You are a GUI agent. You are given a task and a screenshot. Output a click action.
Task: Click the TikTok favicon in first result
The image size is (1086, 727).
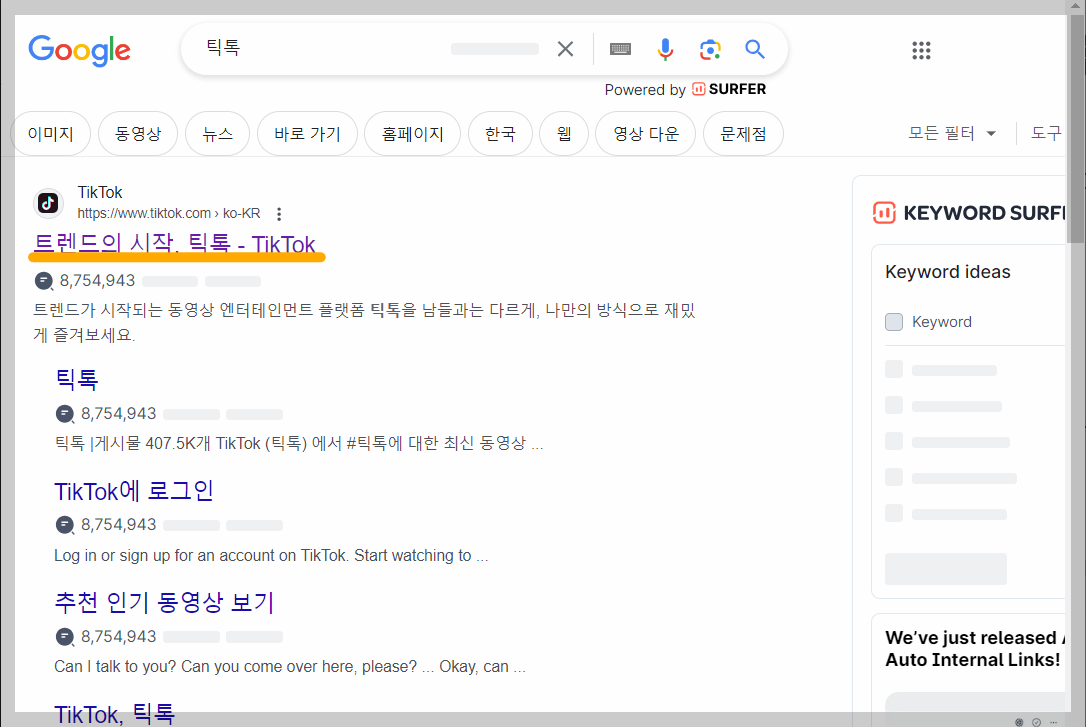pos(48,203)
